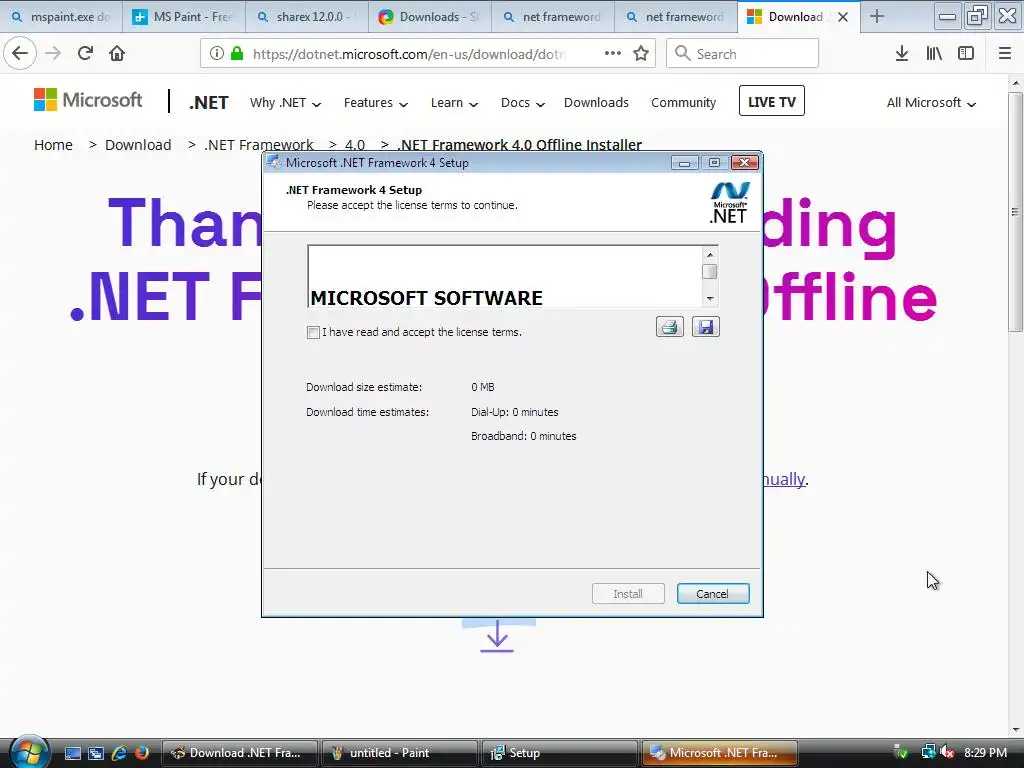Image resolution: width=1024 pixels, height=768 pixels.
Task: Launch Internet Explorer from quick launch
Action: 119,753
